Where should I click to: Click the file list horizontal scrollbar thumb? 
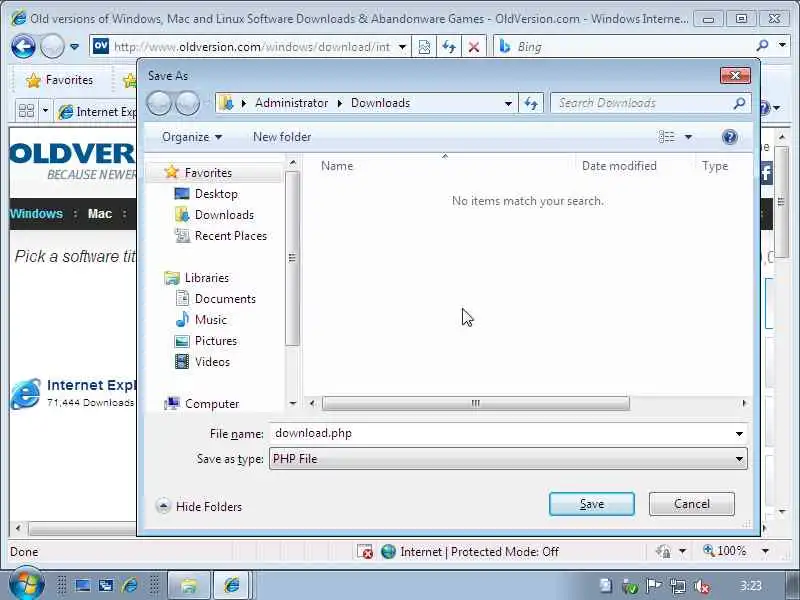pos(476,404)
